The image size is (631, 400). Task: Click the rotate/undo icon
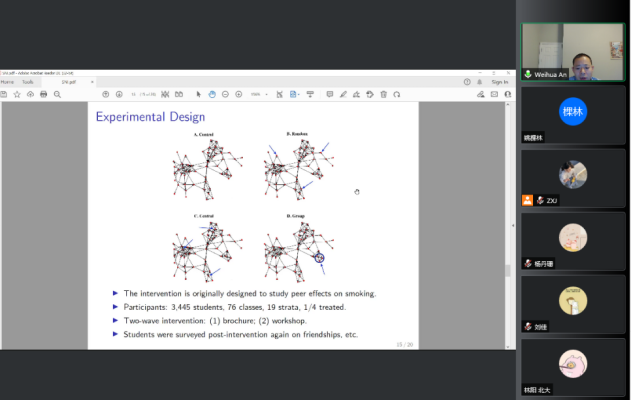point(397,94)
